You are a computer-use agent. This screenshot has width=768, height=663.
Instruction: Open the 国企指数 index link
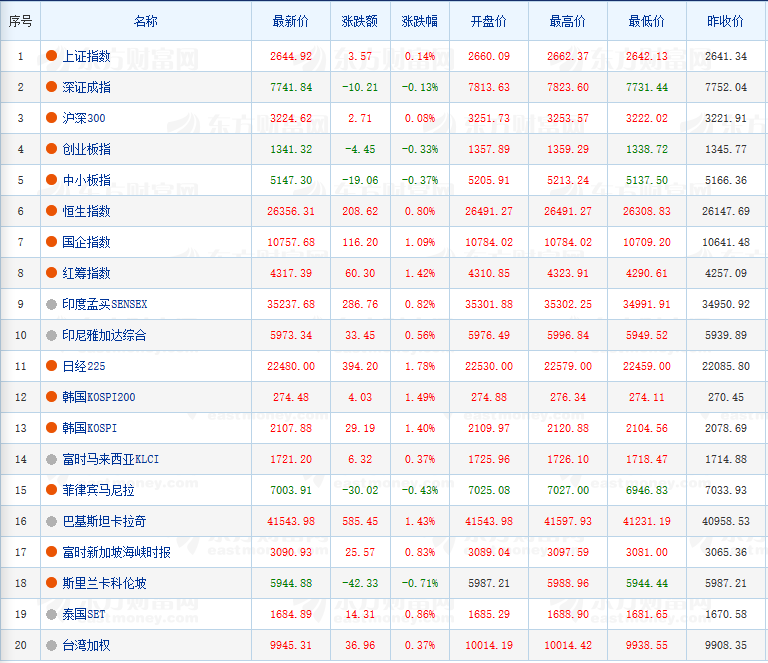pos(86,242)
